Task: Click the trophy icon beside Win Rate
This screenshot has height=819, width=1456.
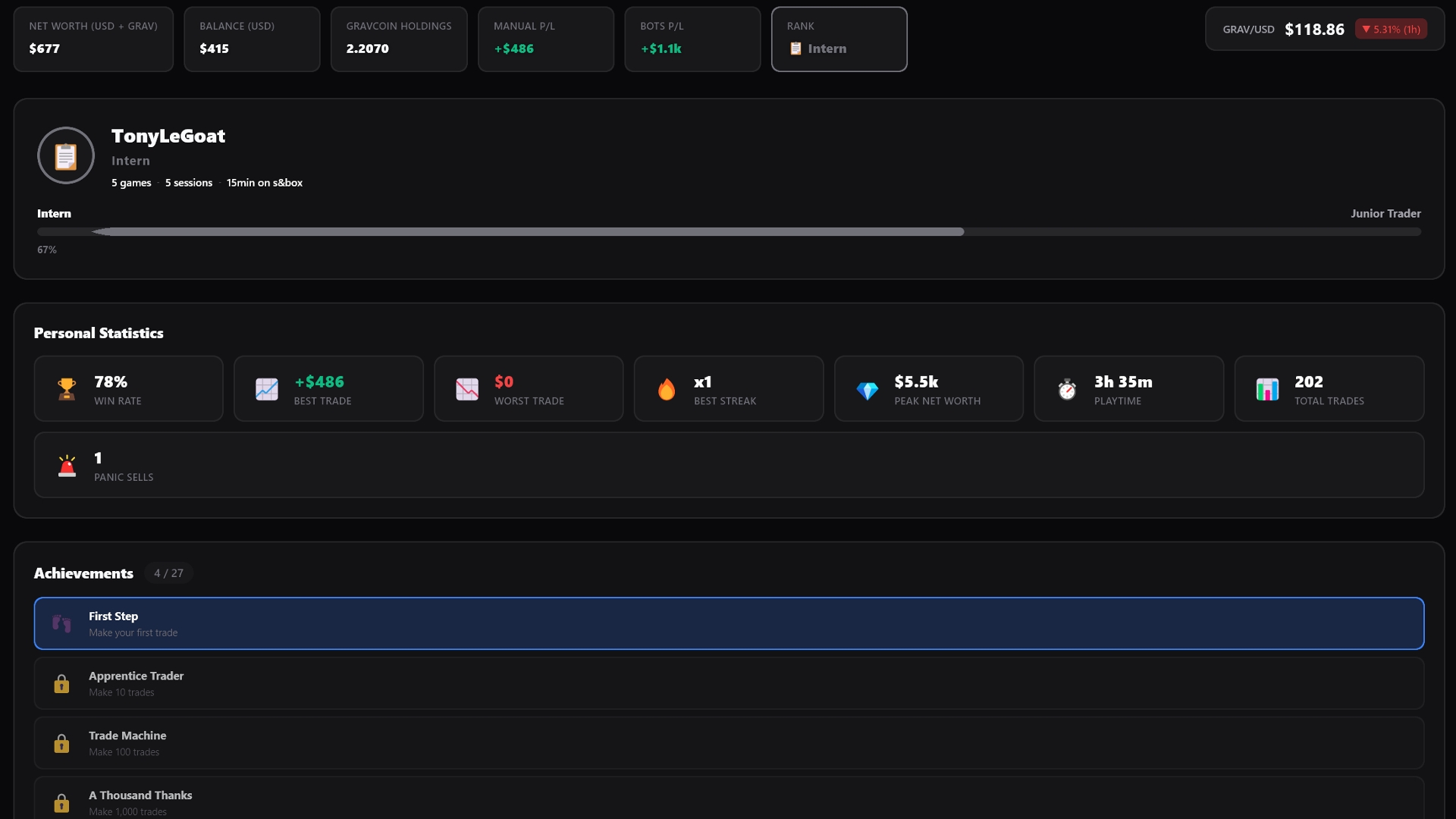Action: coord(67,389)
